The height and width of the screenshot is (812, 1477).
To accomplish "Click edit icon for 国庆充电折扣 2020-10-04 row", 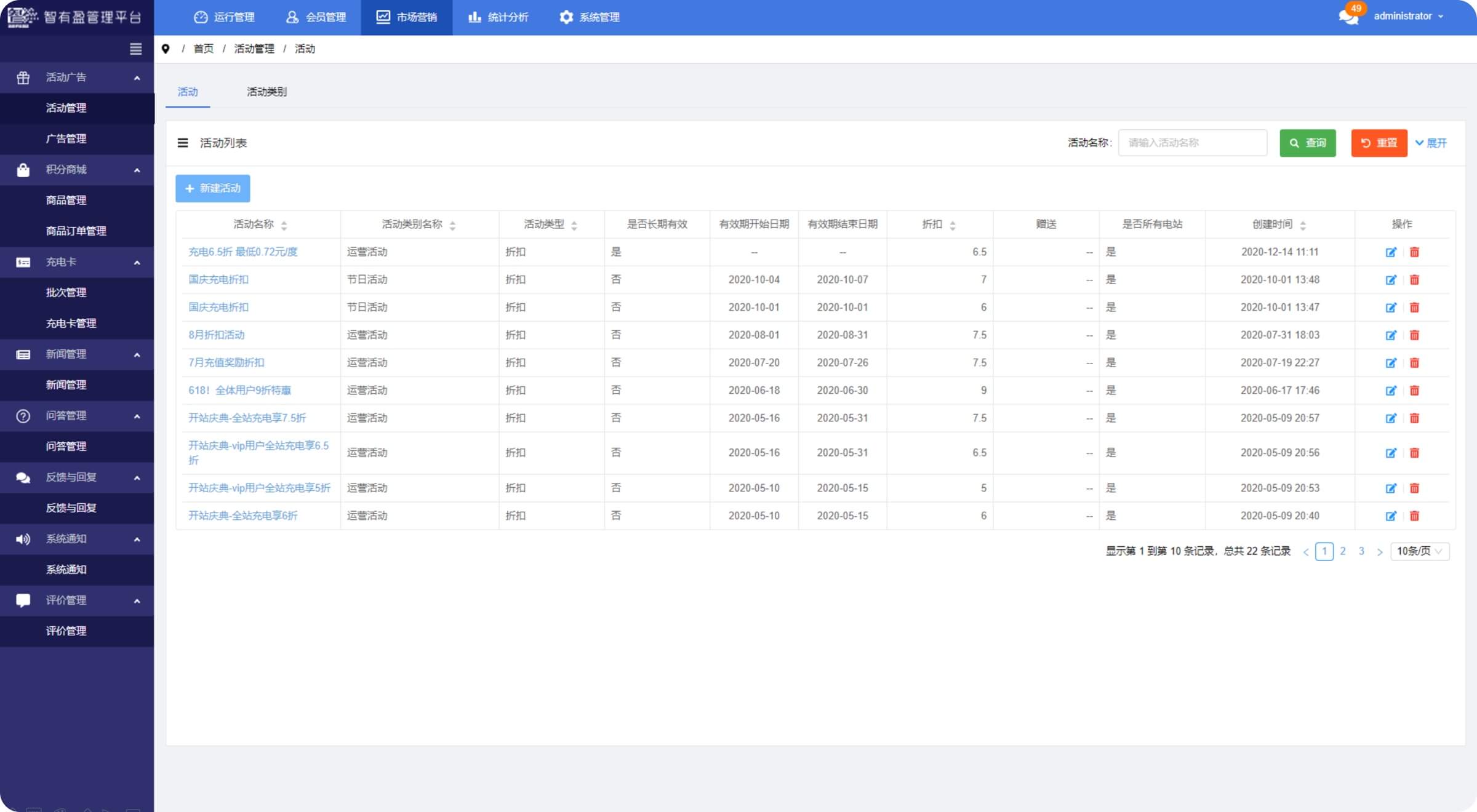I will point(1390,280).
